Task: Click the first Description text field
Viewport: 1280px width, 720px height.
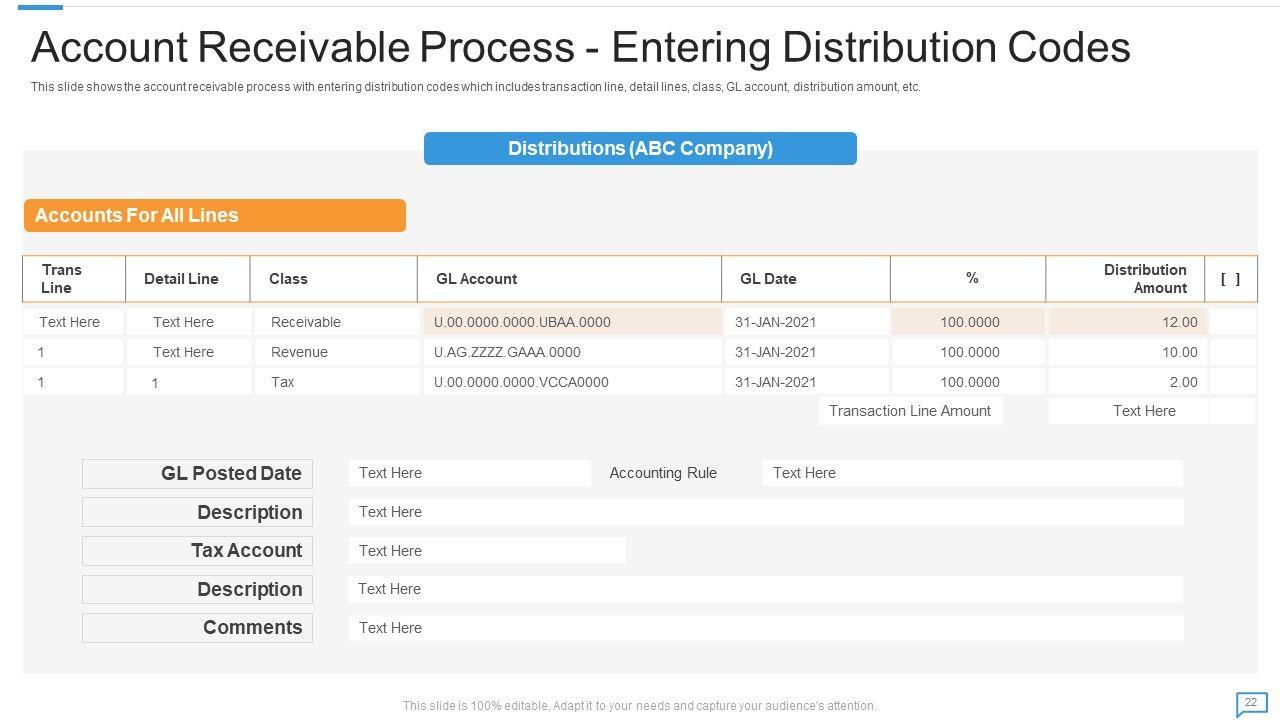Action: 765,512
